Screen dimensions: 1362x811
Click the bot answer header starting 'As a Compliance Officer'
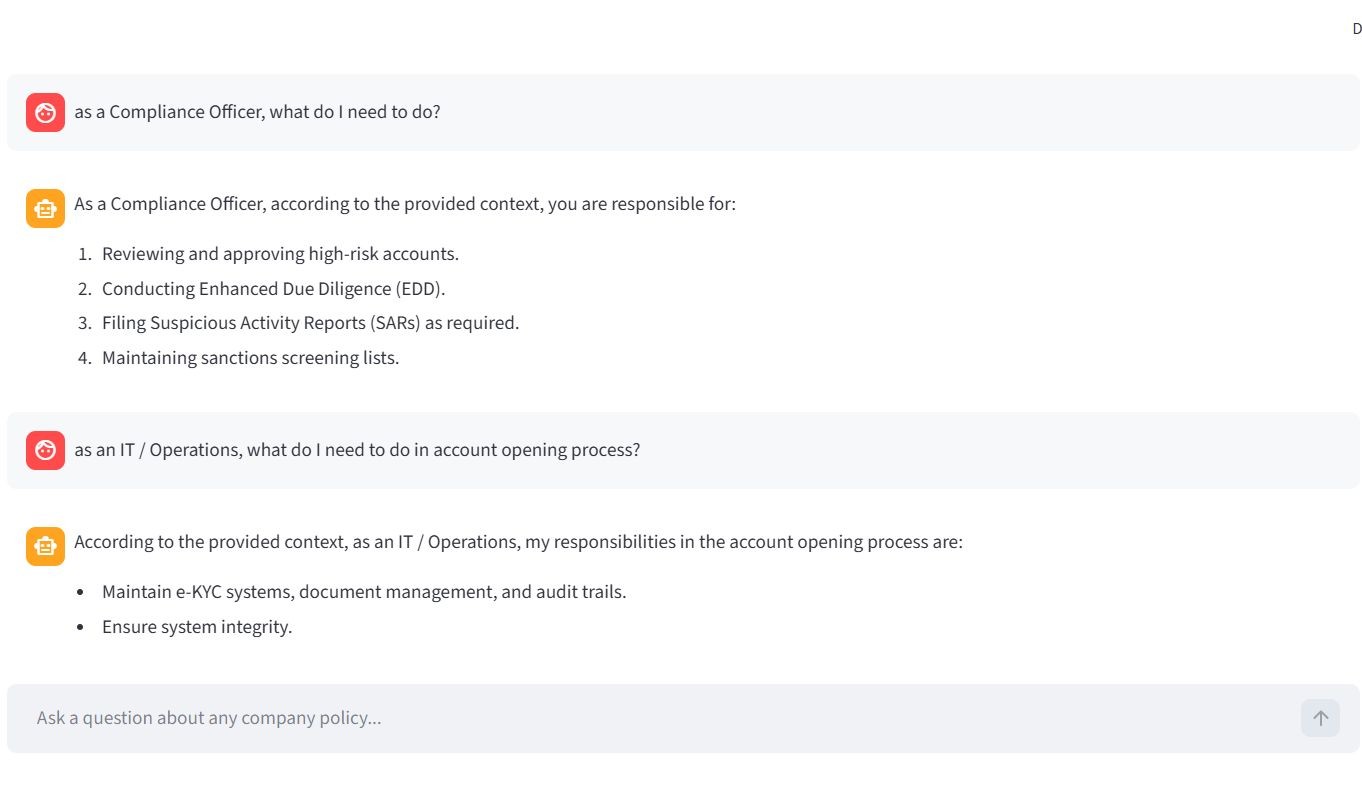tap(404, 203)
